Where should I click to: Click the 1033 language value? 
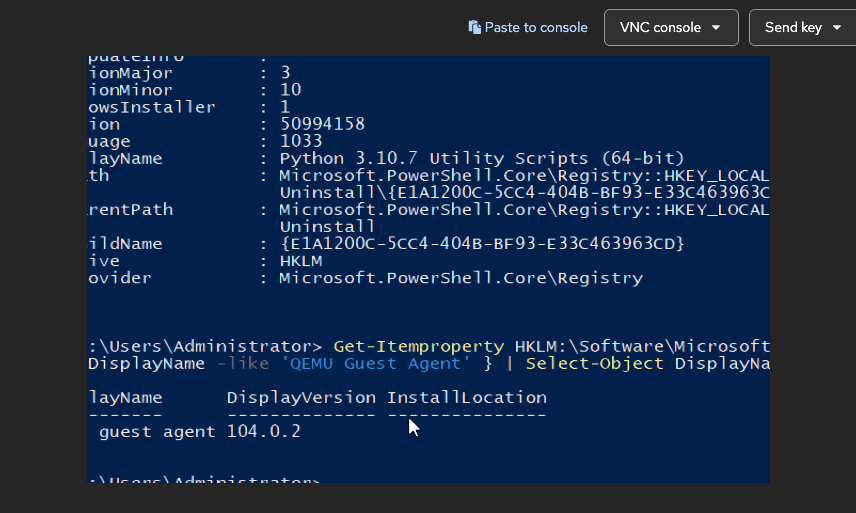pos(301,141)
